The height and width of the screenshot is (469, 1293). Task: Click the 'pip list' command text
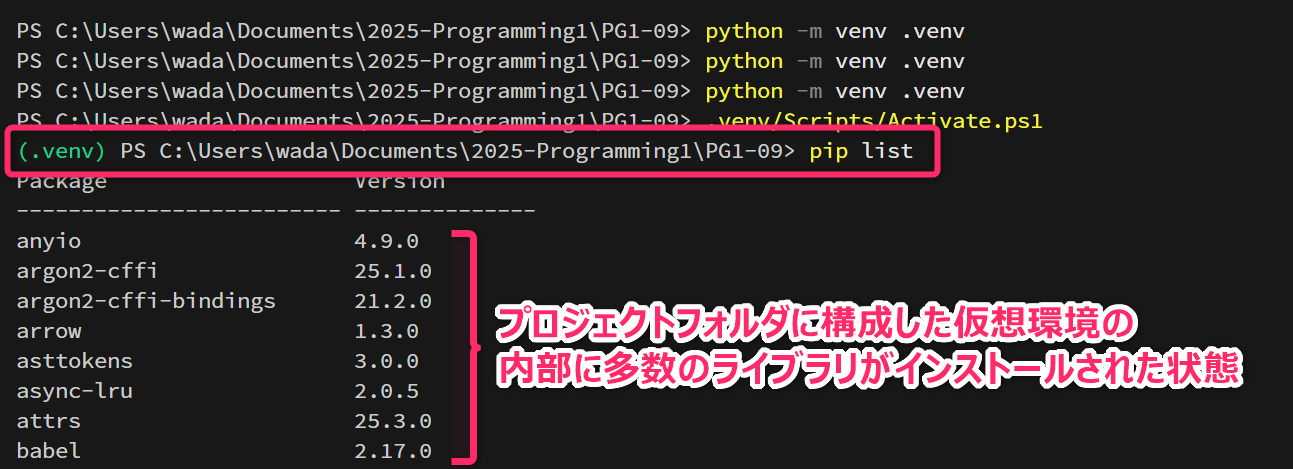pos(861,152)
